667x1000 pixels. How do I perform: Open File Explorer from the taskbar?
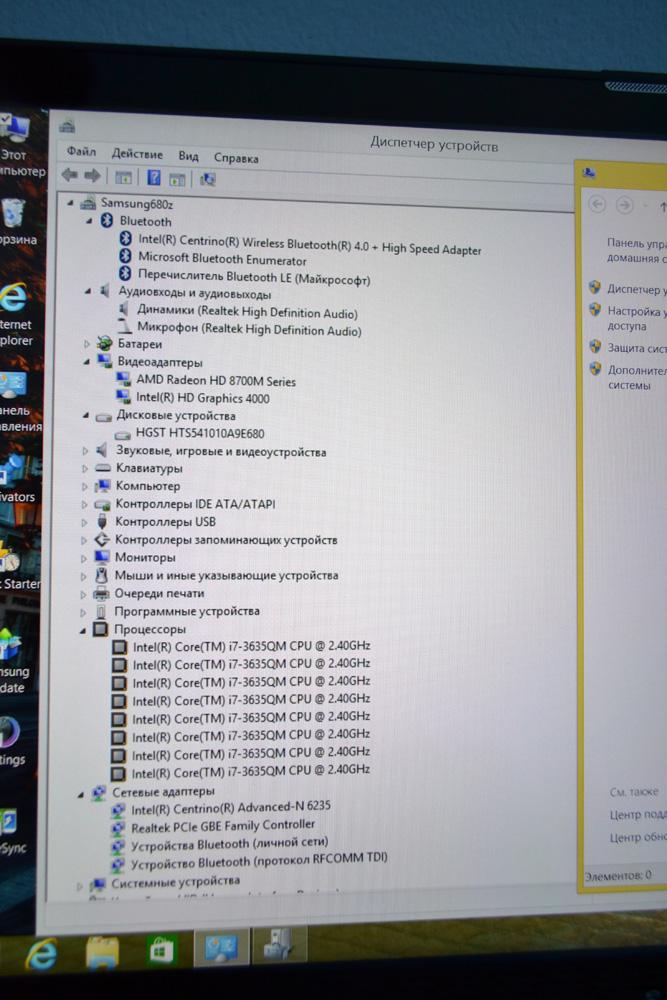point(102,952)
